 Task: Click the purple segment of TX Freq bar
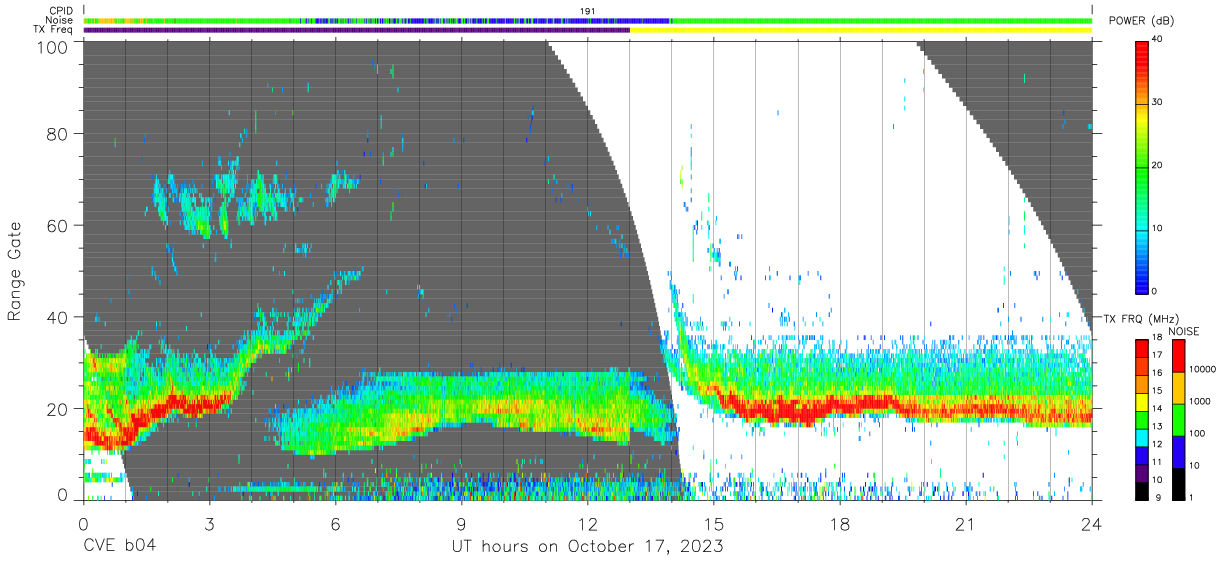[x=356, y=30]
